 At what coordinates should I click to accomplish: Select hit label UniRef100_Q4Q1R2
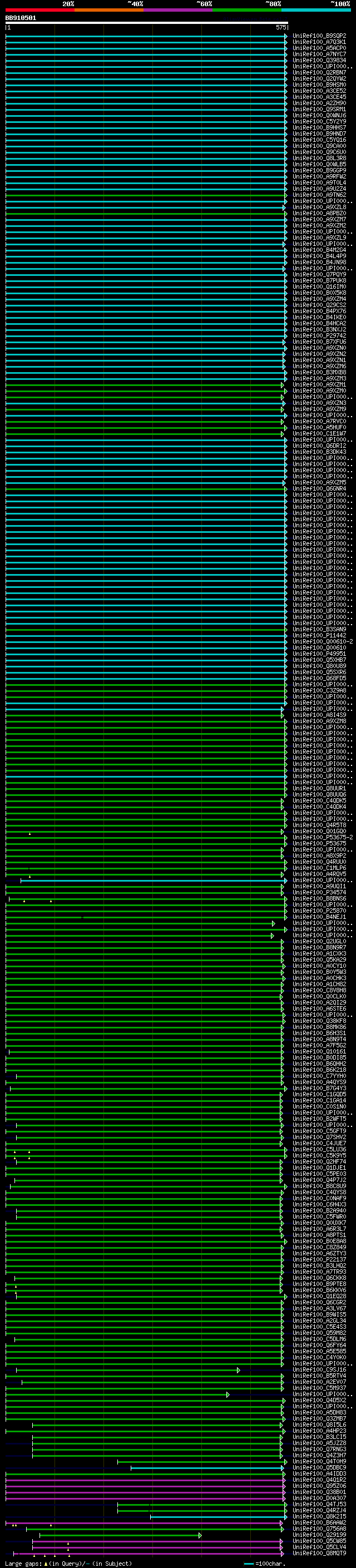tap(319, 1480)
